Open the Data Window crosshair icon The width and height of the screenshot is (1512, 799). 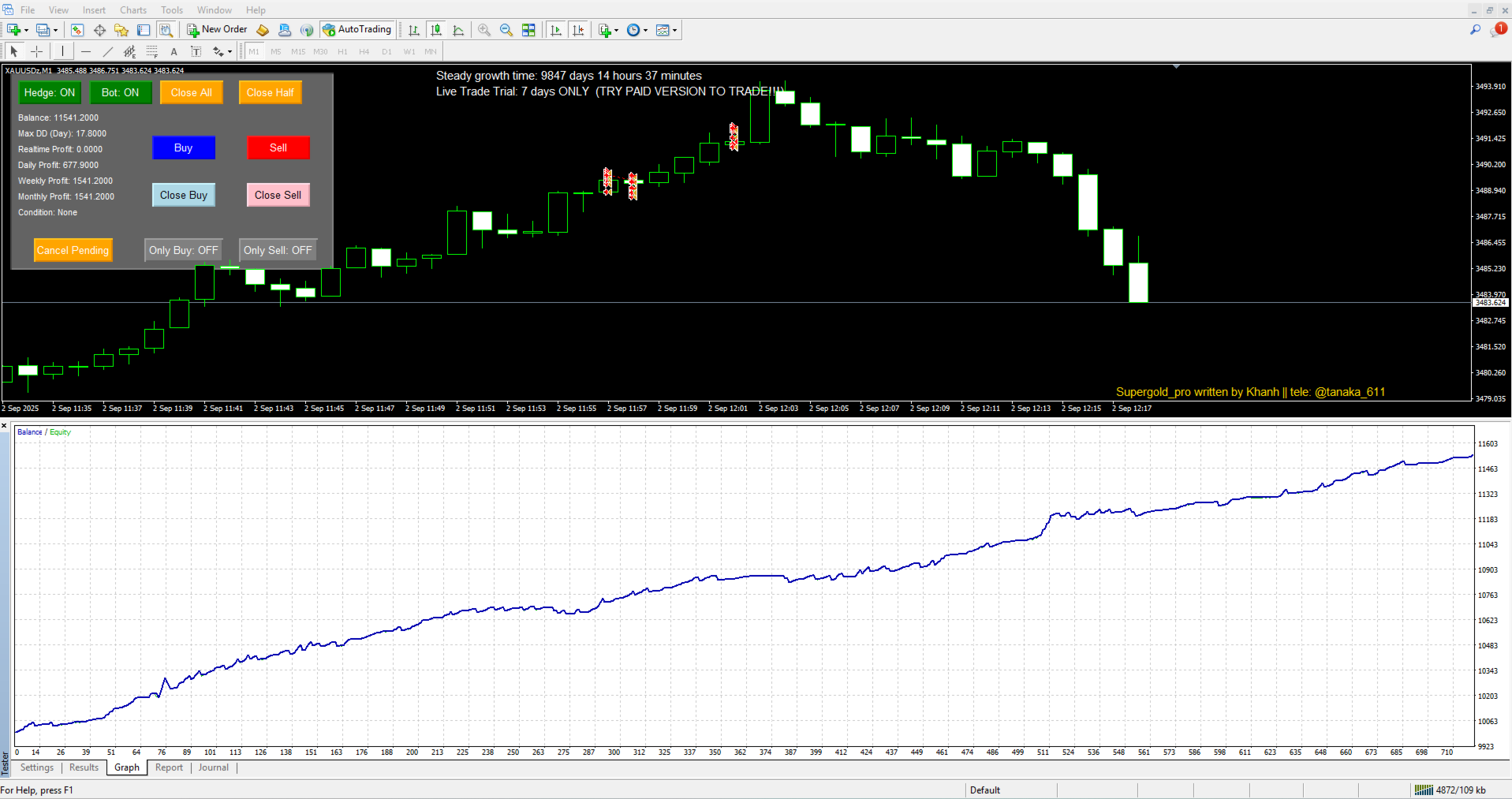coord(99,30)
